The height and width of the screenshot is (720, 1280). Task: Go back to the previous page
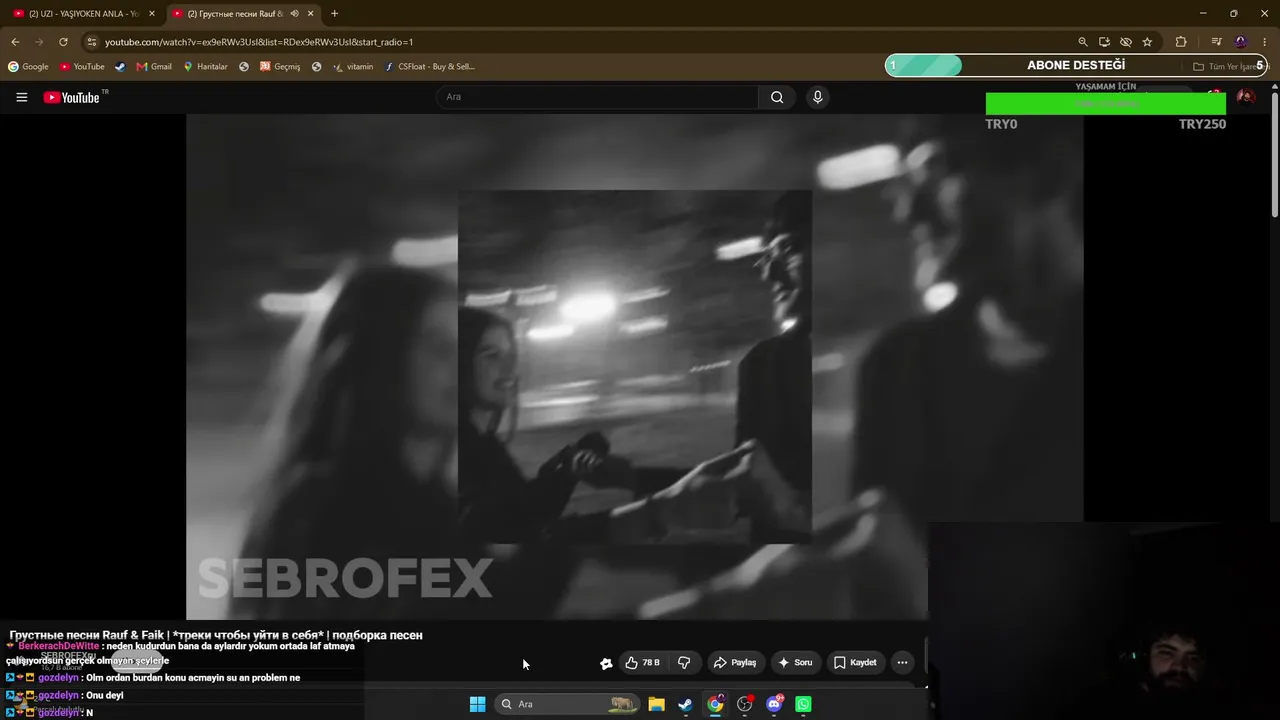pyautogui.click(x=15, y=42)
